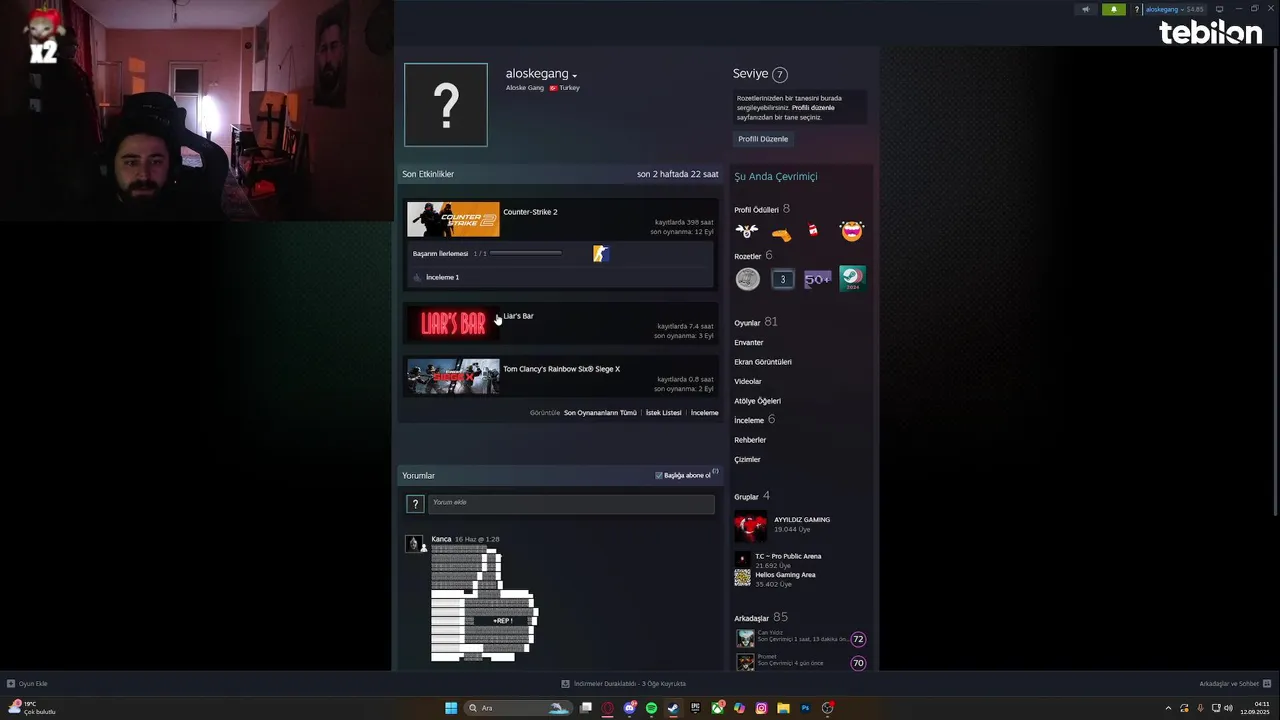Open Son Oynananların Tümü link
This screenshot has width=1280, height=720.
(600, 413)
